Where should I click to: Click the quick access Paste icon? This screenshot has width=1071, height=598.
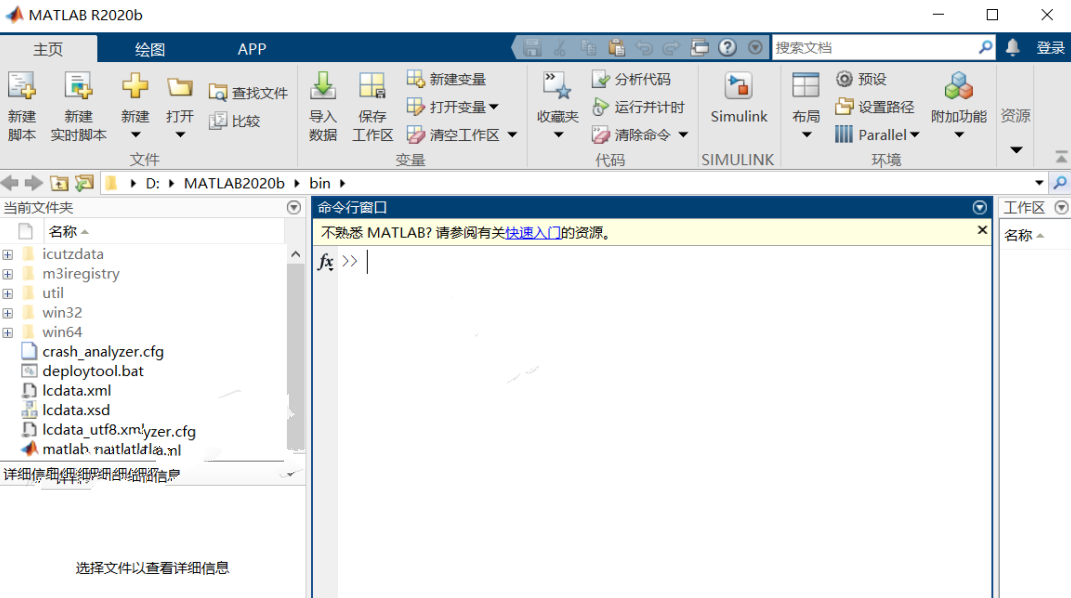tap(617, 48)
